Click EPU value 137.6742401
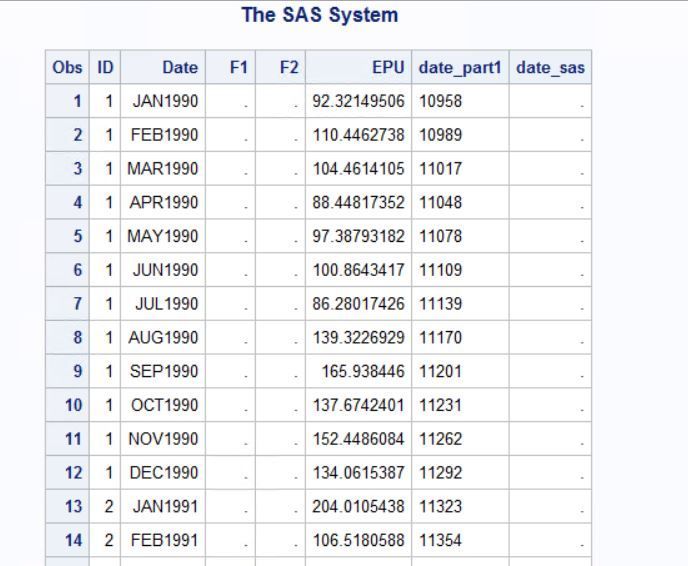The width and height of the screenshot is (688, 566). pyautogui.click(x=358, y=405)
